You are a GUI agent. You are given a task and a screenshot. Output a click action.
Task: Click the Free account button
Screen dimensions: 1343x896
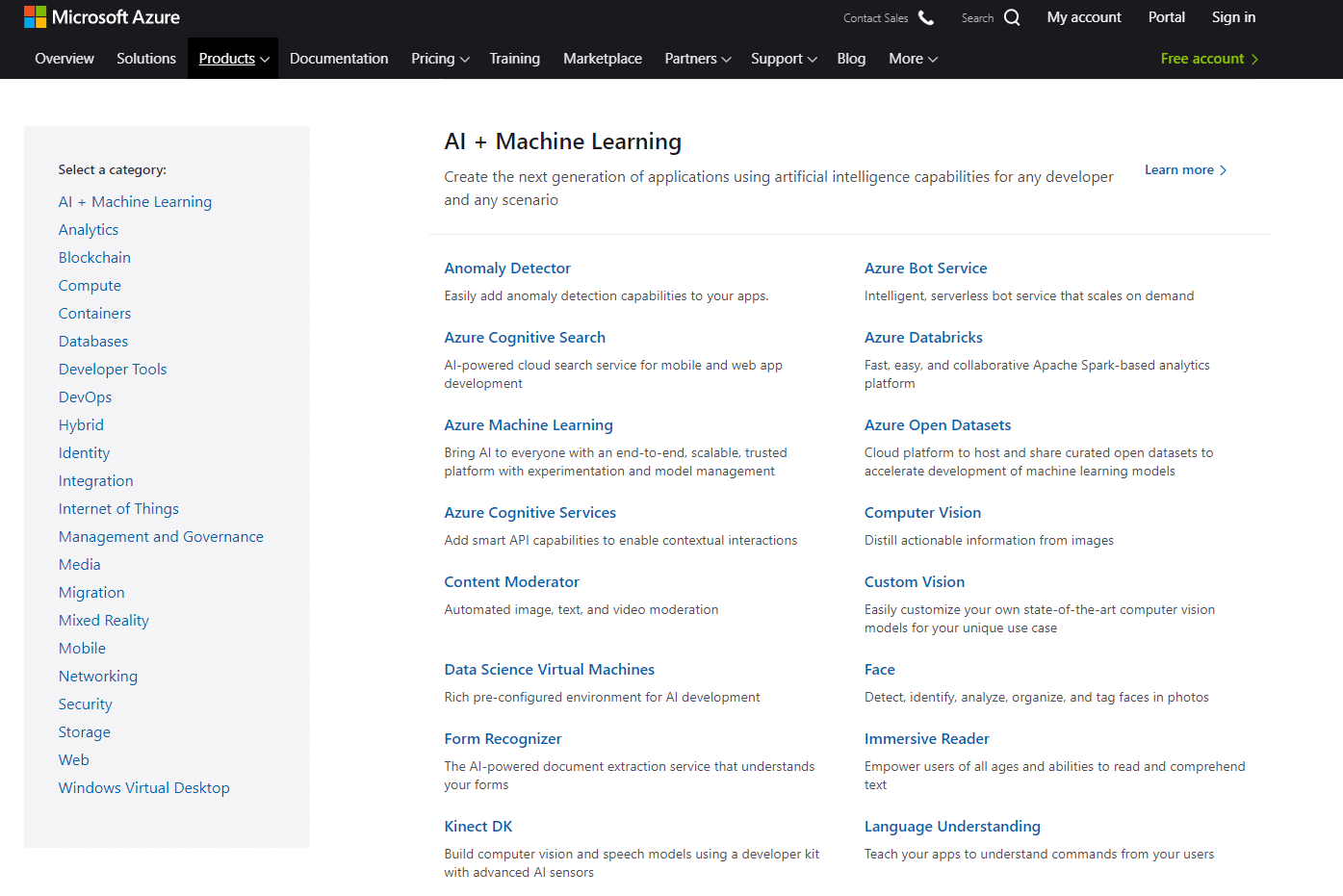pos(1202,58)
